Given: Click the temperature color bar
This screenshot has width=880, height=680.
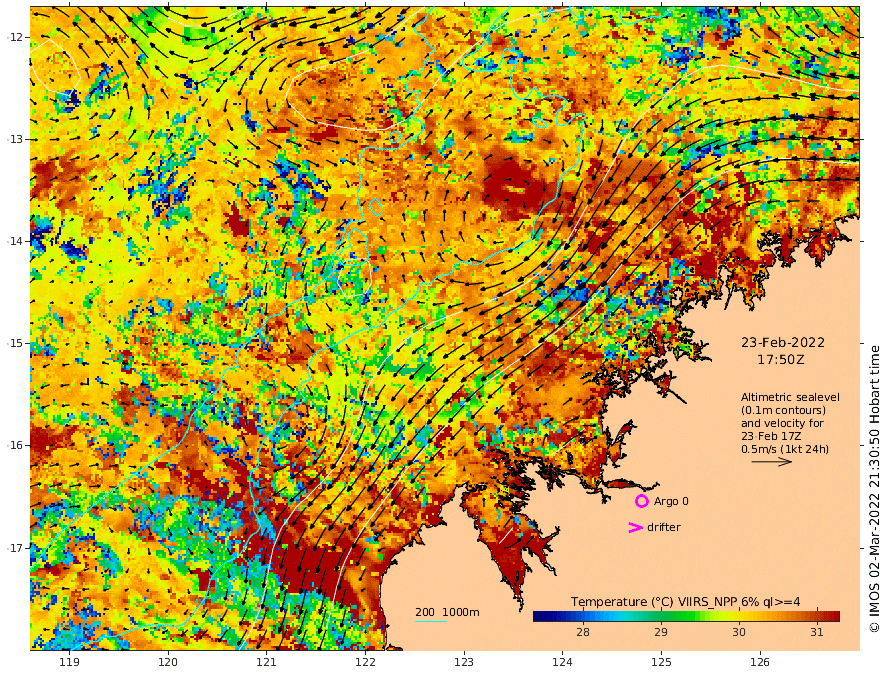Looking at the screenshot, I should click(686, 616).
